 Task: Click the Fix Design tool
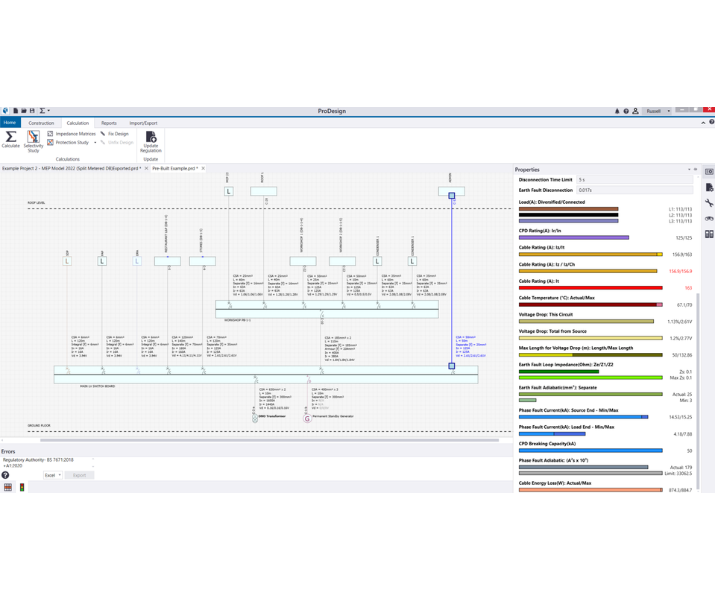pyautogui.click(x=115, y=133)
